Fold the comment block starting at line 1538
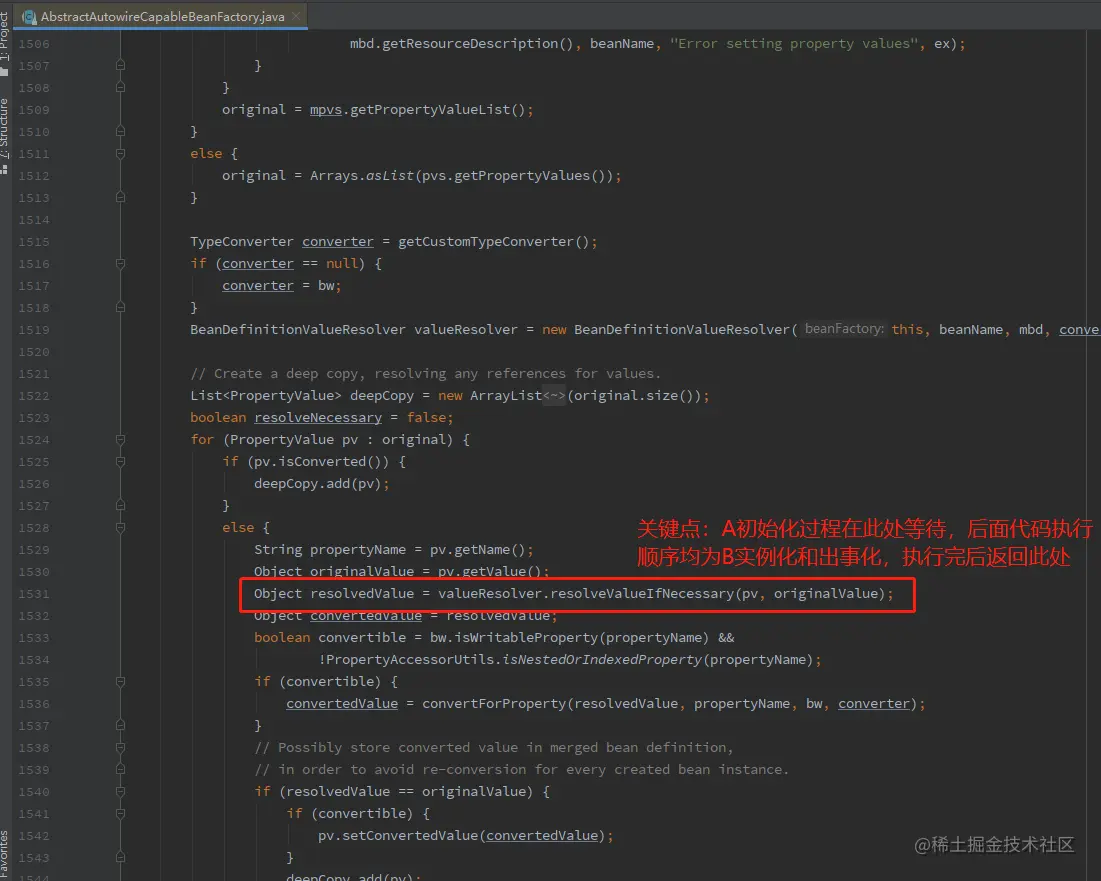This screenshot has height=881, width=1101. [120, 748]
